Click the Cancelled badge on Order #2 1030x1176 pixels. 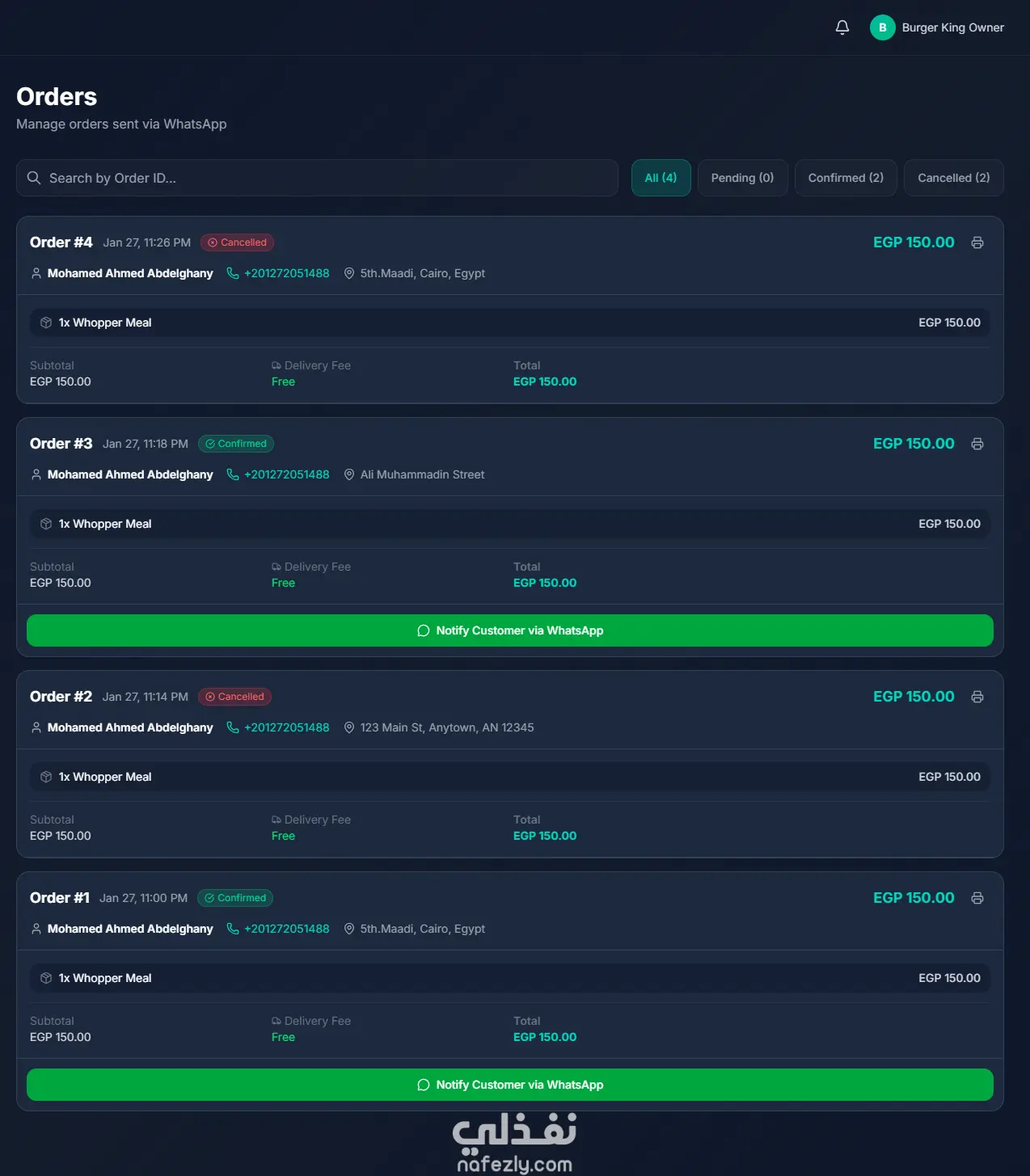tap(234, 697)
